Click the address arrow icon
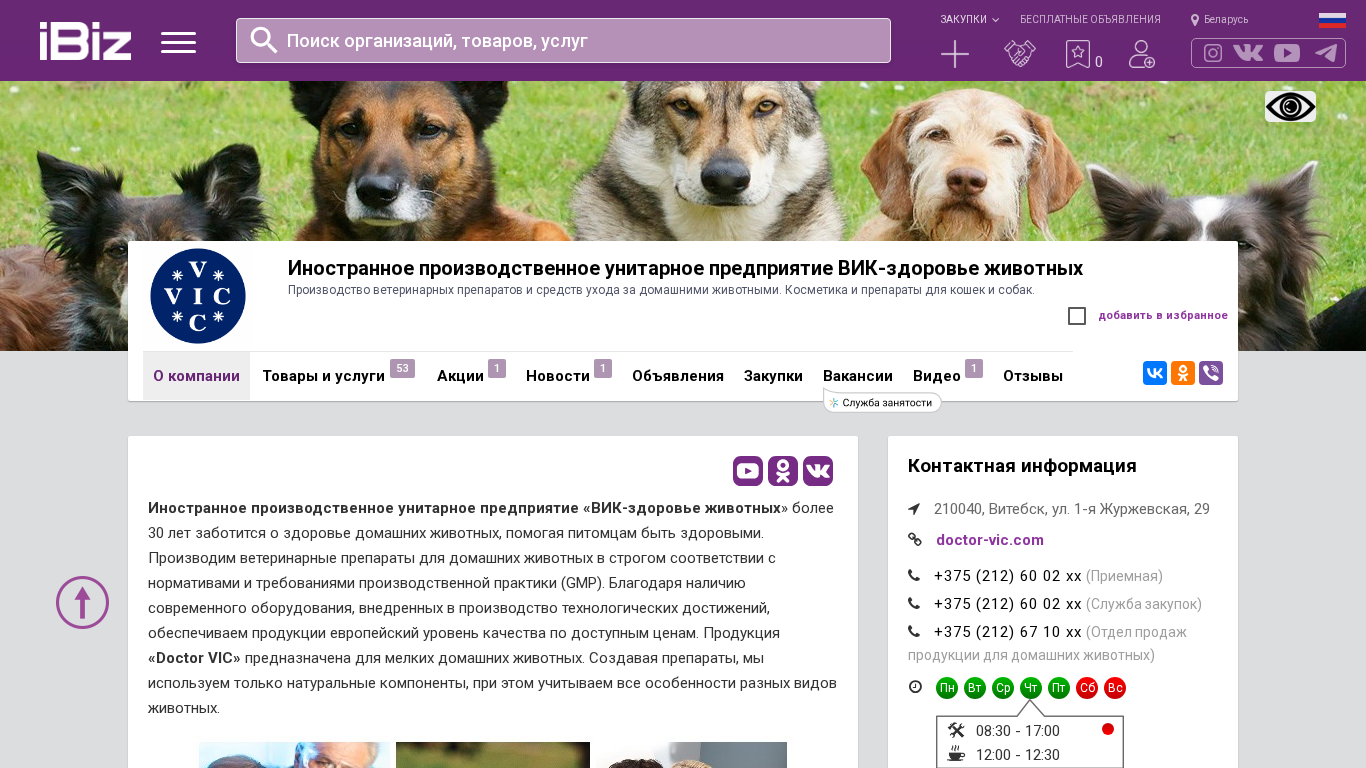The width and height of the screenshot is (1366, 768). pos(914,509)
